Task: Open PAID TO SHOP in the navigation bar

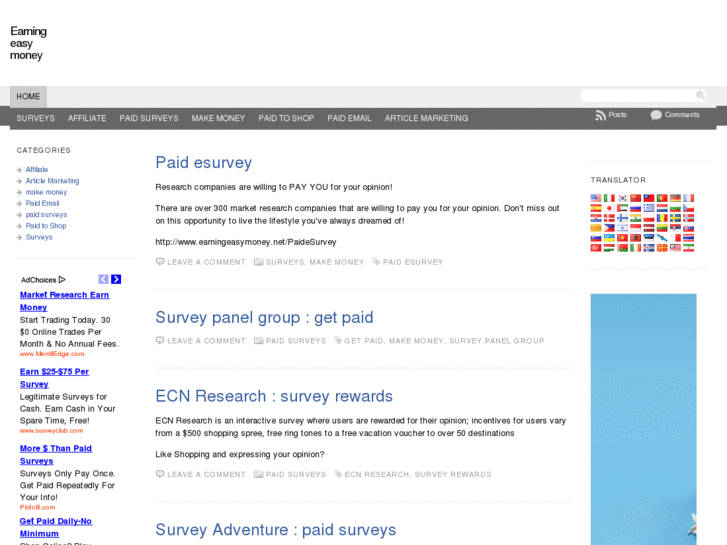Action: point(286,118)
